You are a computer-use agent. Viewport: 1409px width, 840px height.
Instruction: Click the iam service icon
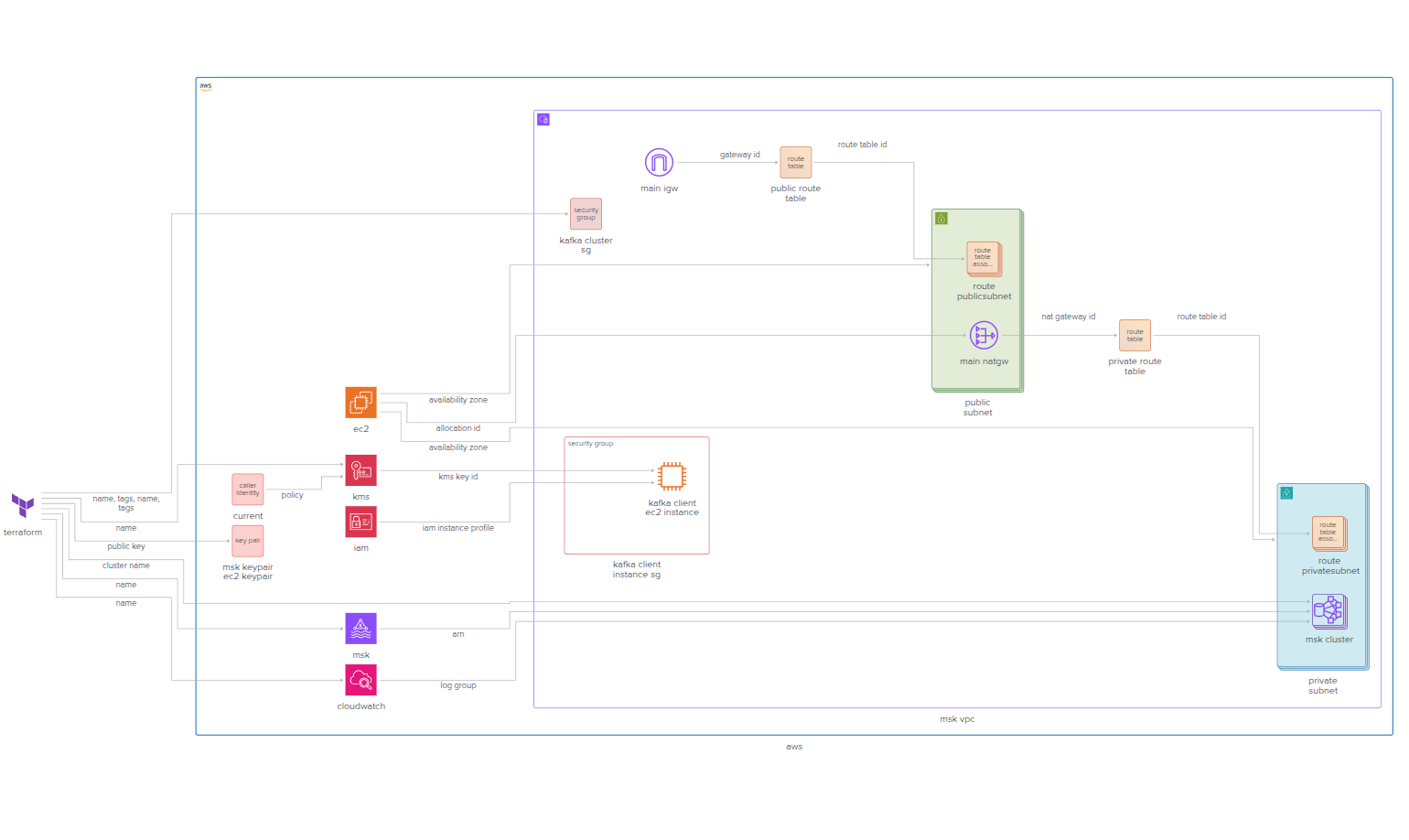click(360, 522)
